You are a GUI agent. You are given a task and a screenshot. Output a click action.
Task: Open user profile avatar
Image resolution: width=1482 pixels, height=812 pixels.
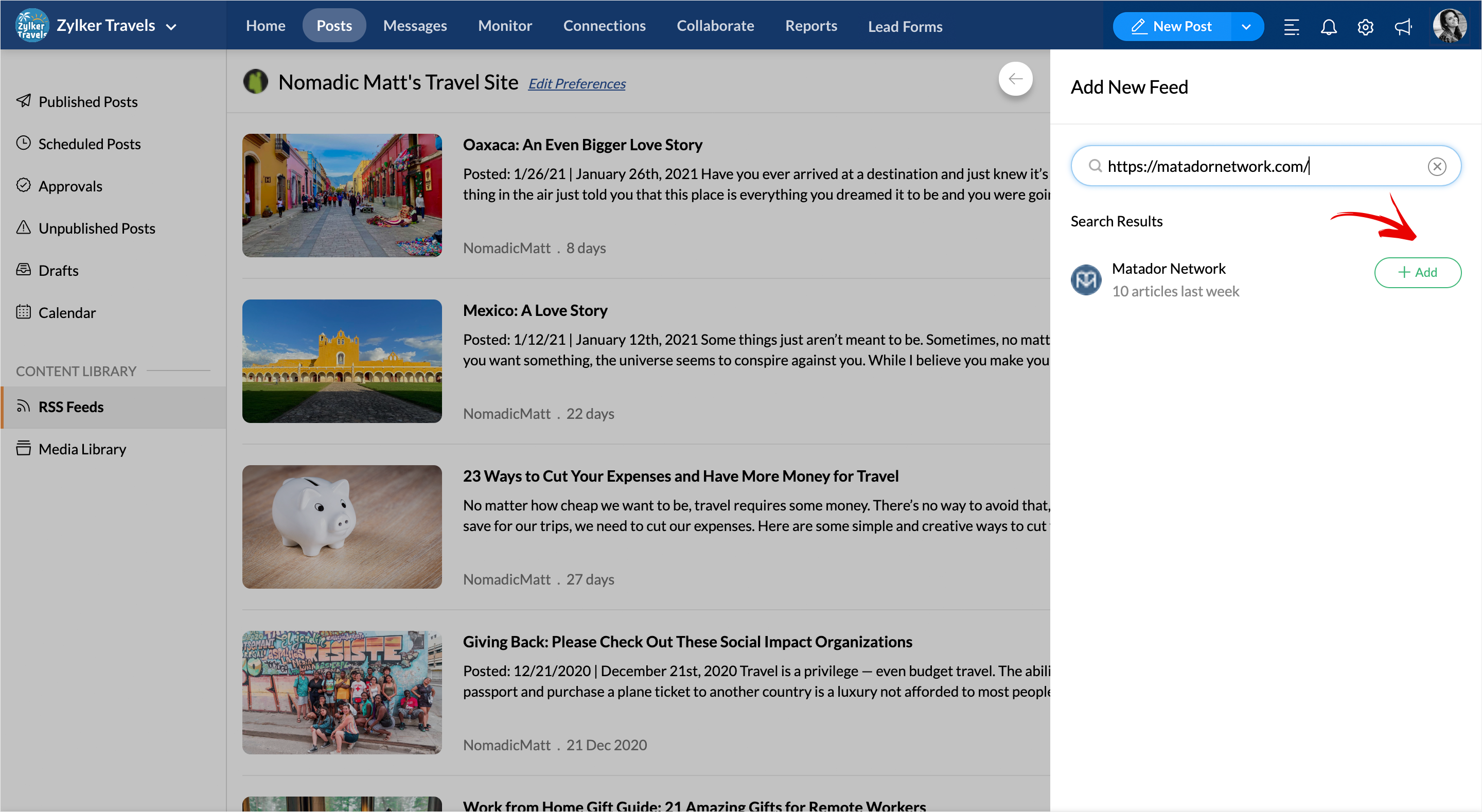click(1449, 26)
